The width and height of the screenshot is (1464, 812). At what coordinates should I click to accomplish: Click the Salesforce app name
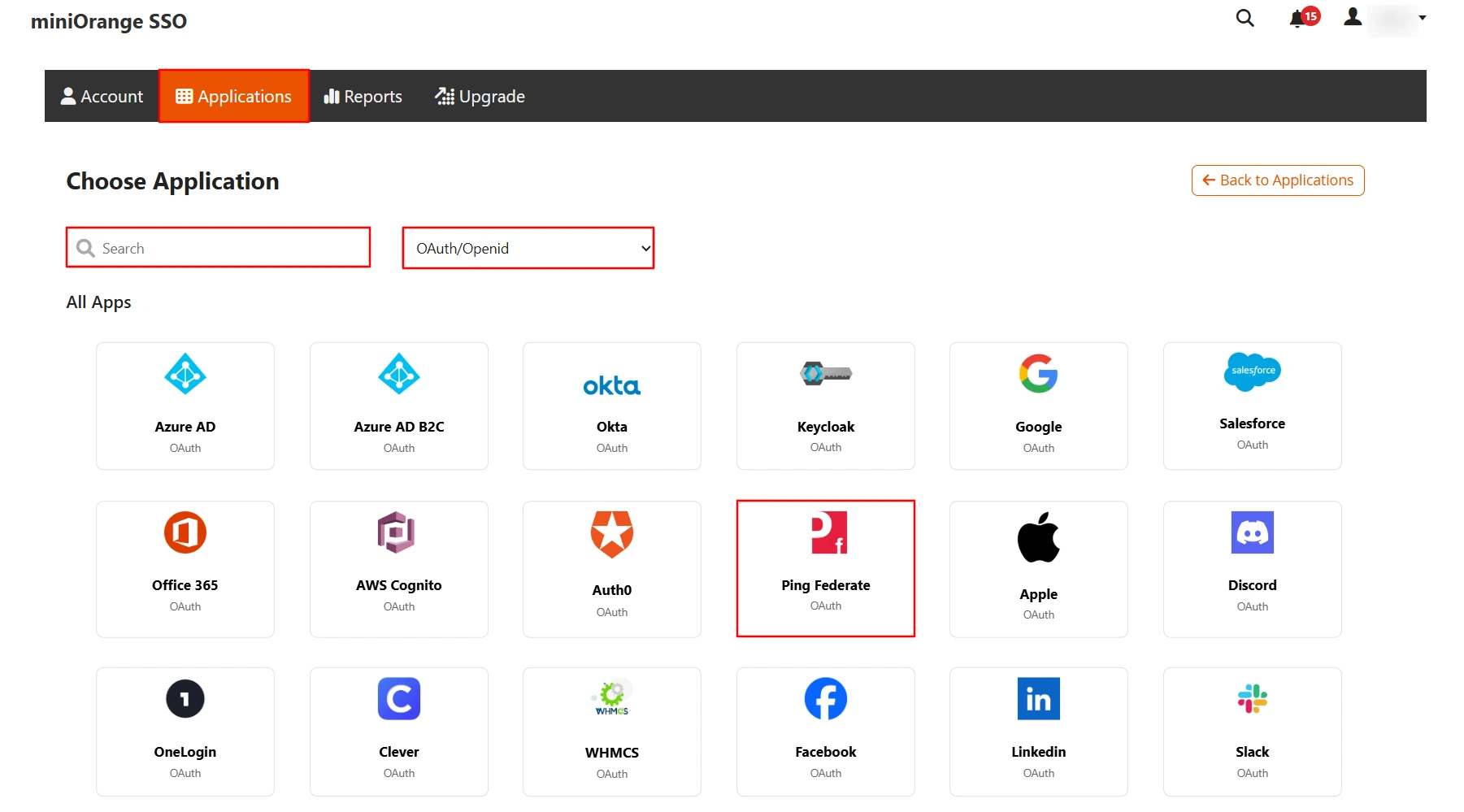click(x=1253, y=423)
